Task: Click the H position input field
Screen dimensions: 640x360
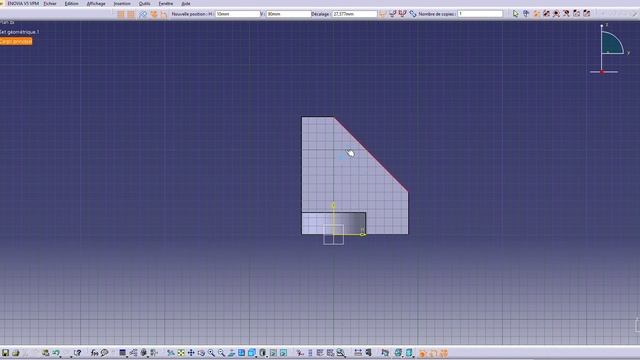Action: (238, 14)
